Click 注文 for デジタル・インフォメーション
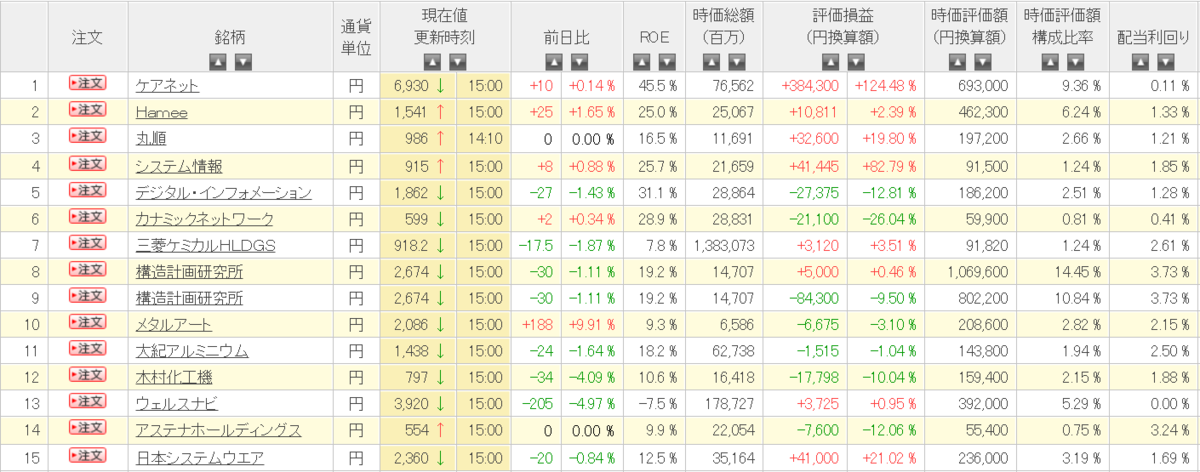 (x=87, y=190)
